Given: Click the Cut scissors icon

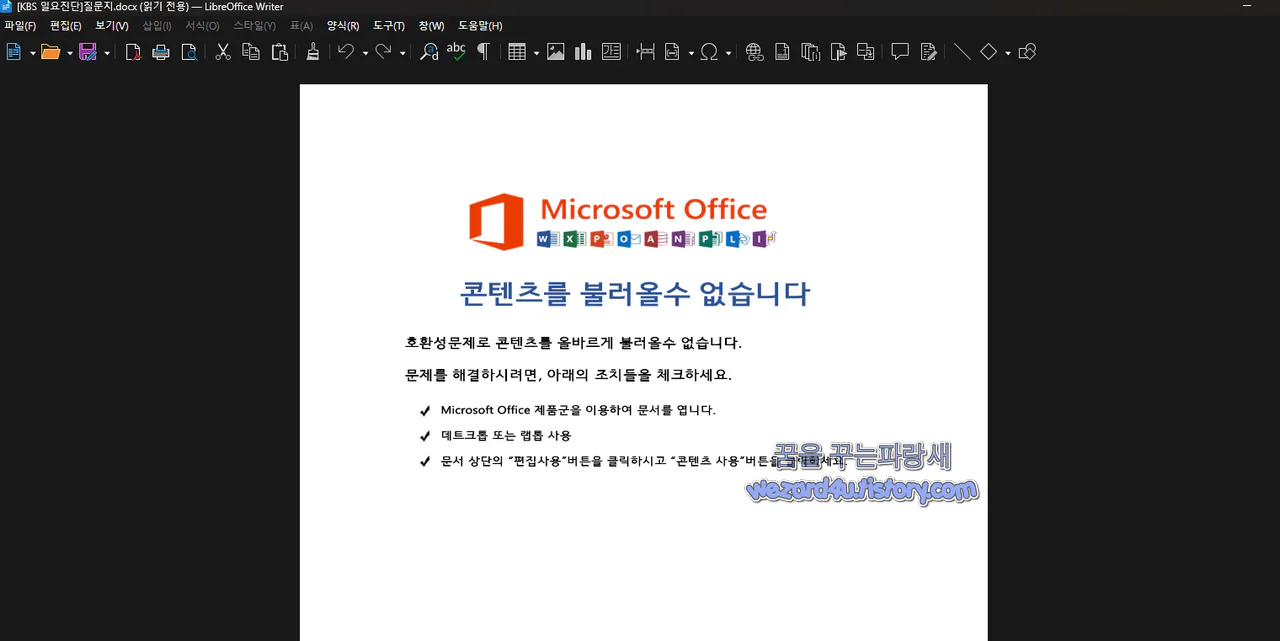Looking at the screenshot, I should pyautogui.click(x=223, y=52).
